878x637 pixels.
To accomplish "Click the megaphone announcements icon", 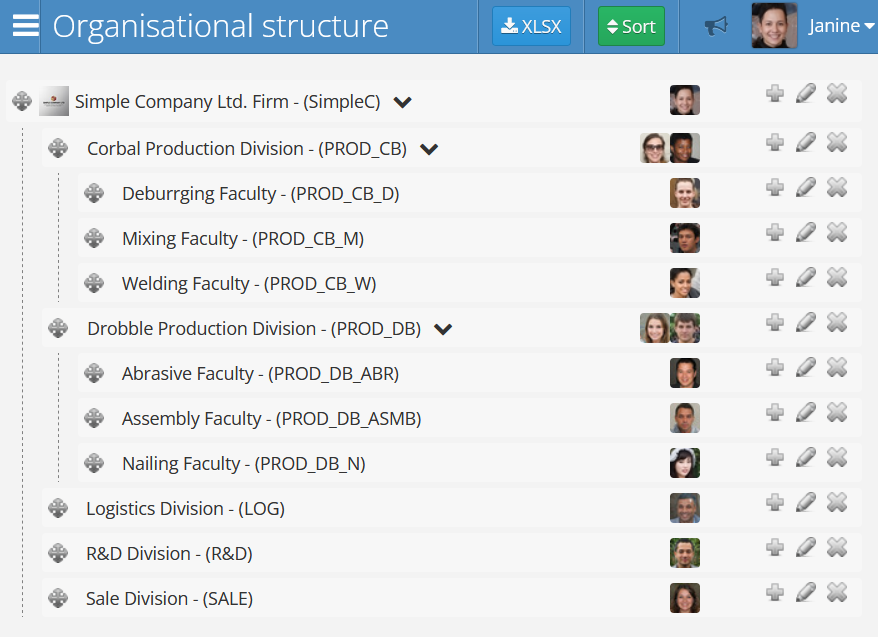I will point(716,26).
